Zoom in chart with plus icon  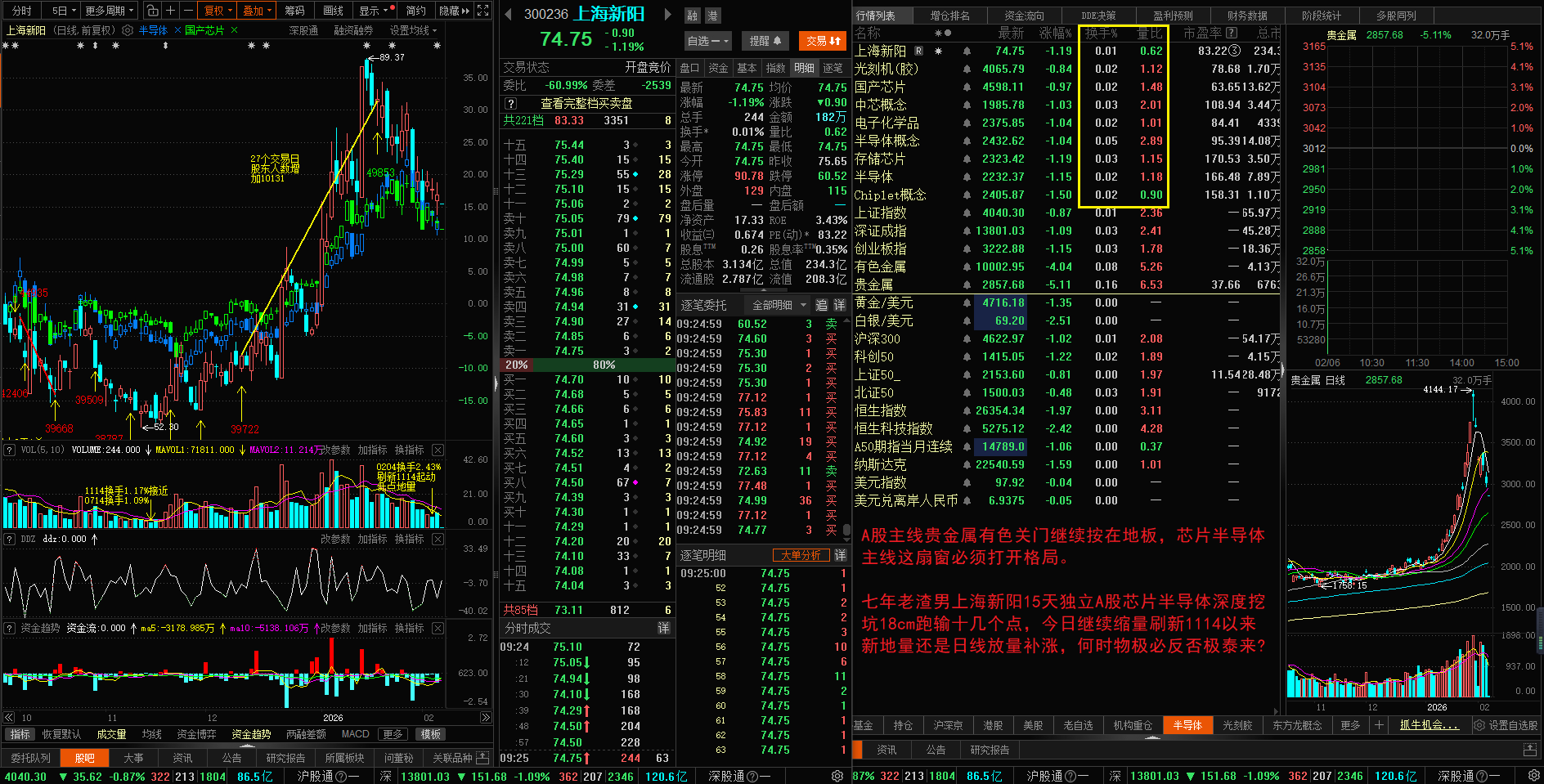171,11
